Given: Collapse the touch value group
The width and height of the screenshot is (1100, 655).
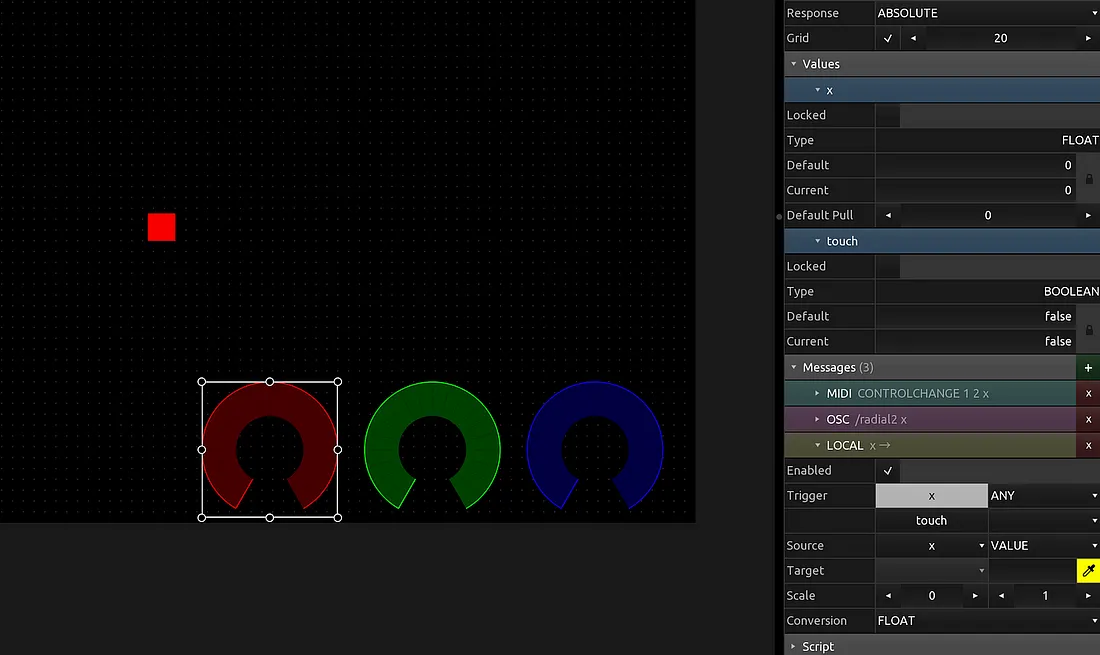Looking at the screenshot, I should pos(817,241).
